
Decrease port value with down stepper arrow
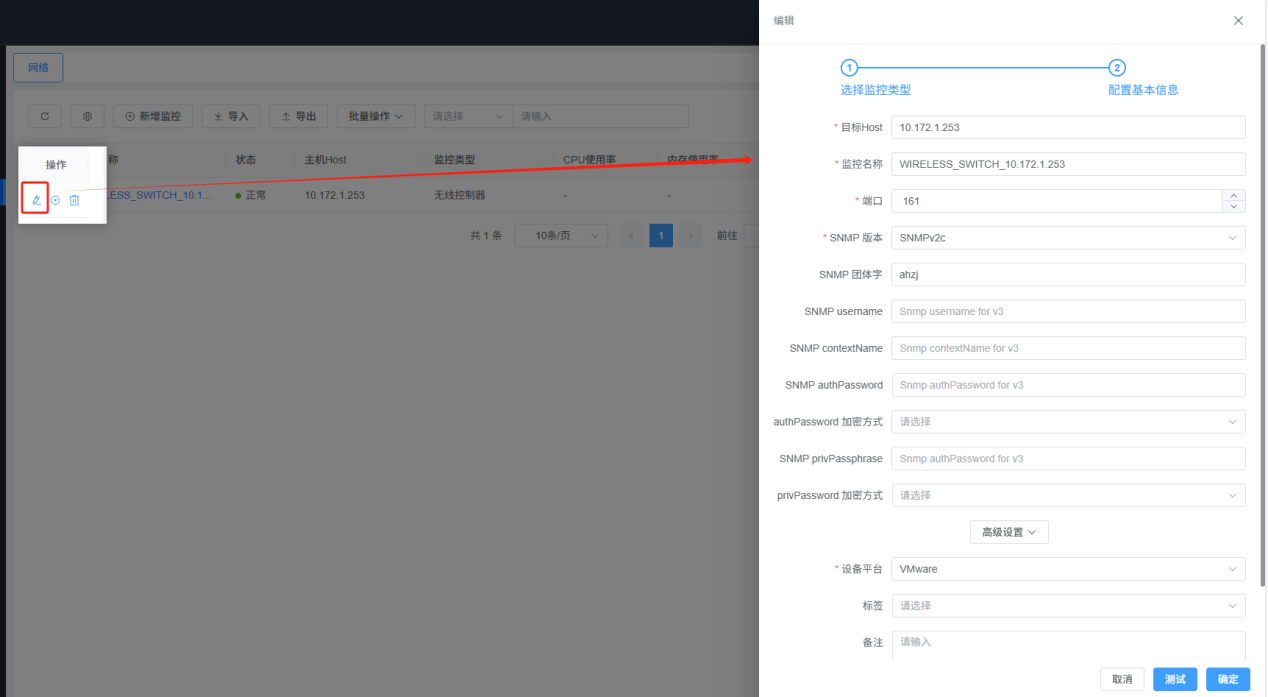click(1234, 207)
